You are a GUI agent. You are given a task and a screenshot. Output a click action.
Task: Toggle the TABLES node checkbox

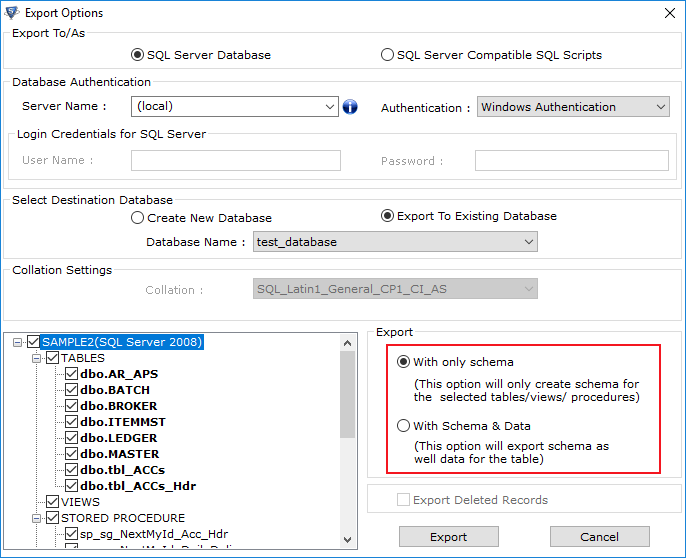(x=52, y=358)
